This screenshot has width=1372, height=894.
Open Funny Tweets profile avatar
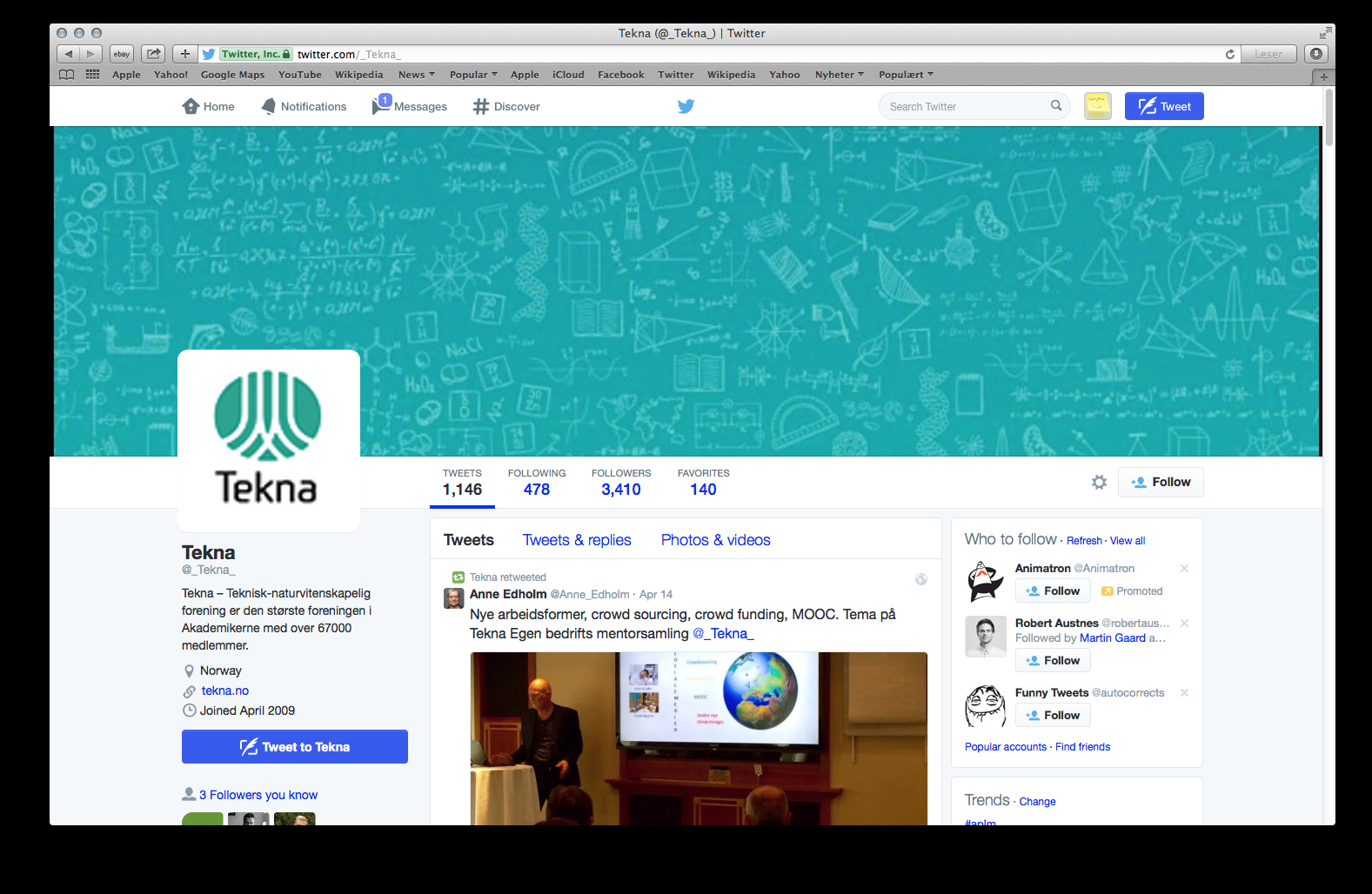pyautogui.click(x=986, y=706)
